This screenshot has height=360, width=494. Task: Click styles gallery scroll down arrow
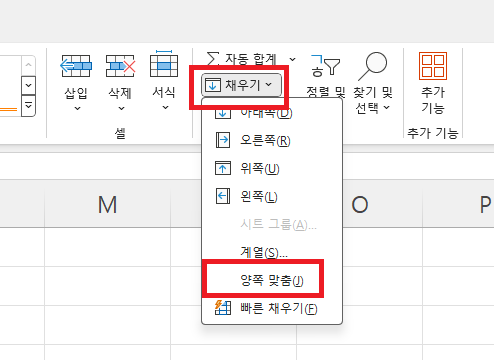point(28,85)
